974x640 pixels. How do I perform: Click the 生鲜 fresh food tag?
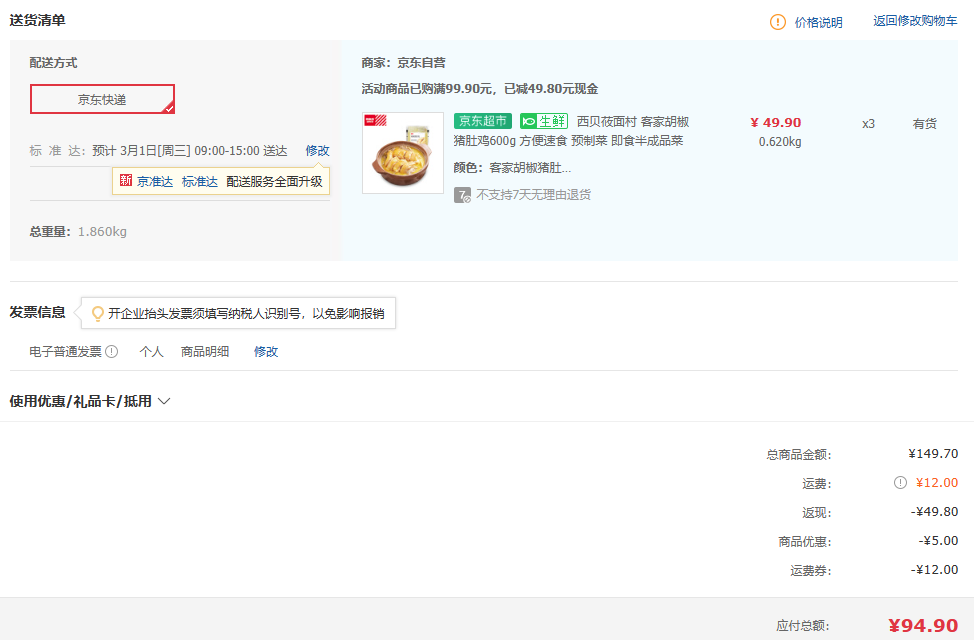(x=544, y=121)
